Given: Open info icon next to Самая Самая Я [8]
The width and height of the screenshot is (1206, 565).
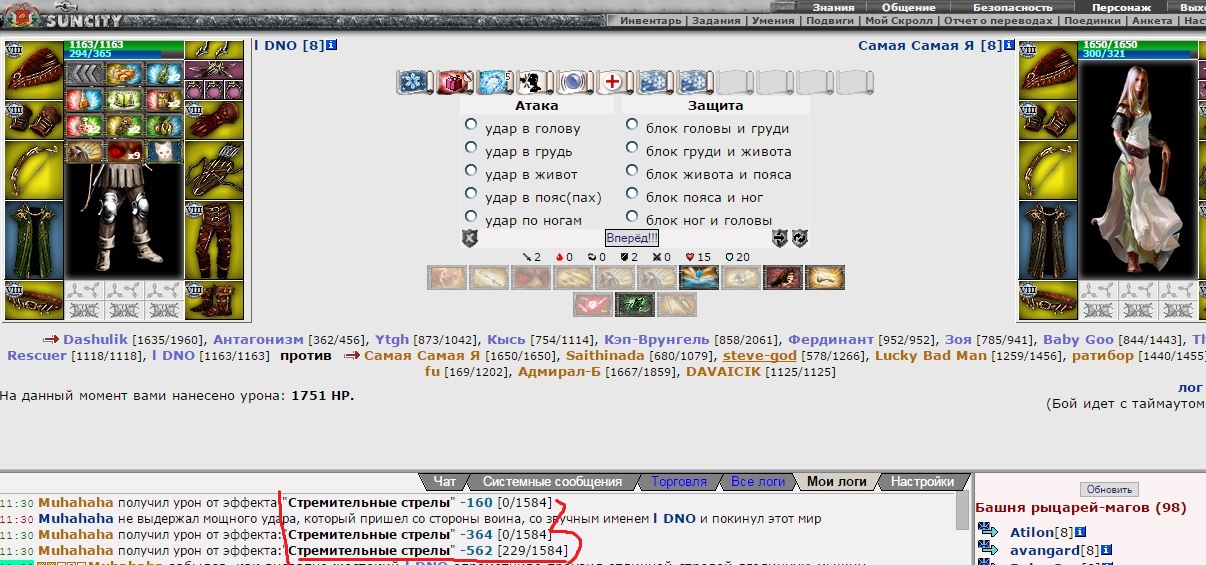Looking at the screenshot, I should tap(1010, 45).
